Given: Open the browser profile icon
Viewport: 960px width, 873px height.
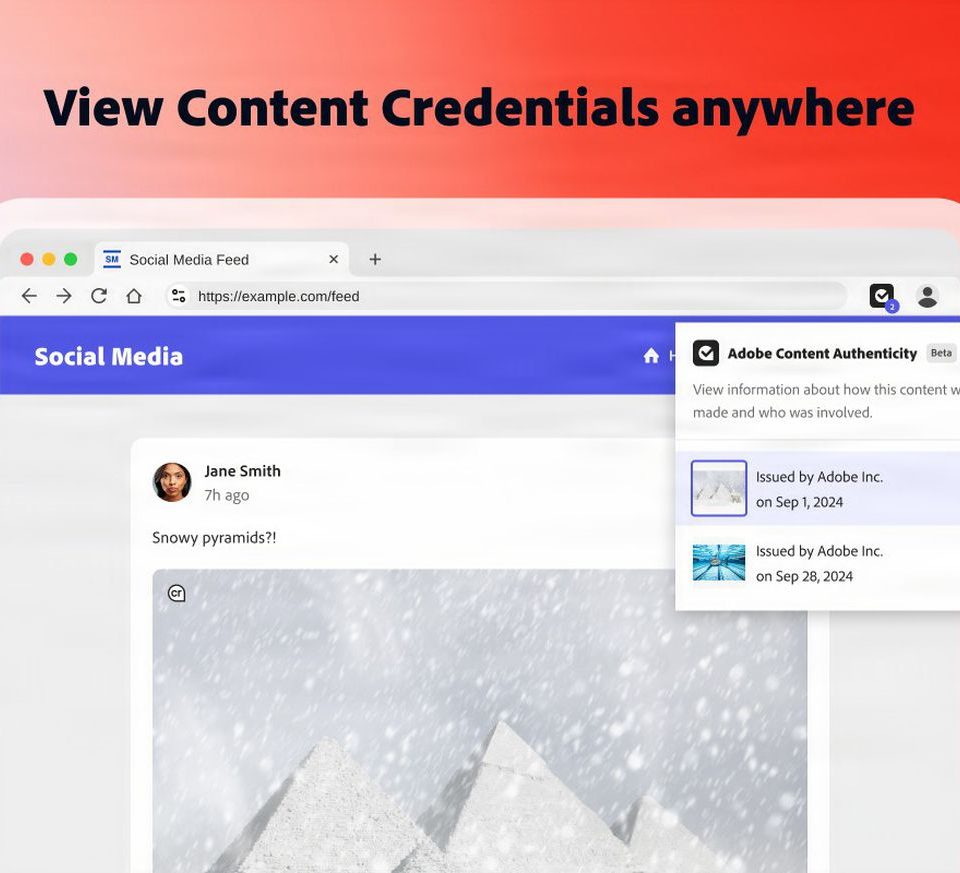Looking at the screenshot, I should tap(927, 296).
